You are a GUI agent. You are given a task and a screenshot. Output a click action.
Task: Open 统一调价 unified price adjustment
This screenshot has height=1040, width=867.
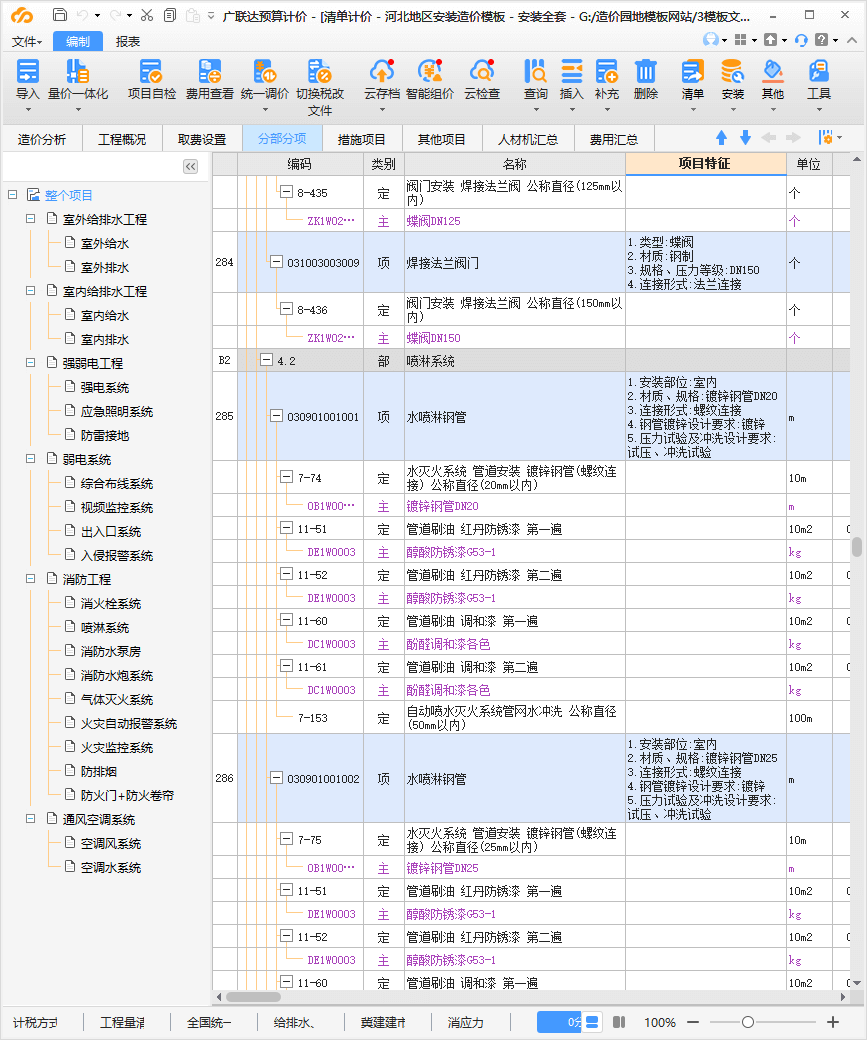tap(264, 72)
